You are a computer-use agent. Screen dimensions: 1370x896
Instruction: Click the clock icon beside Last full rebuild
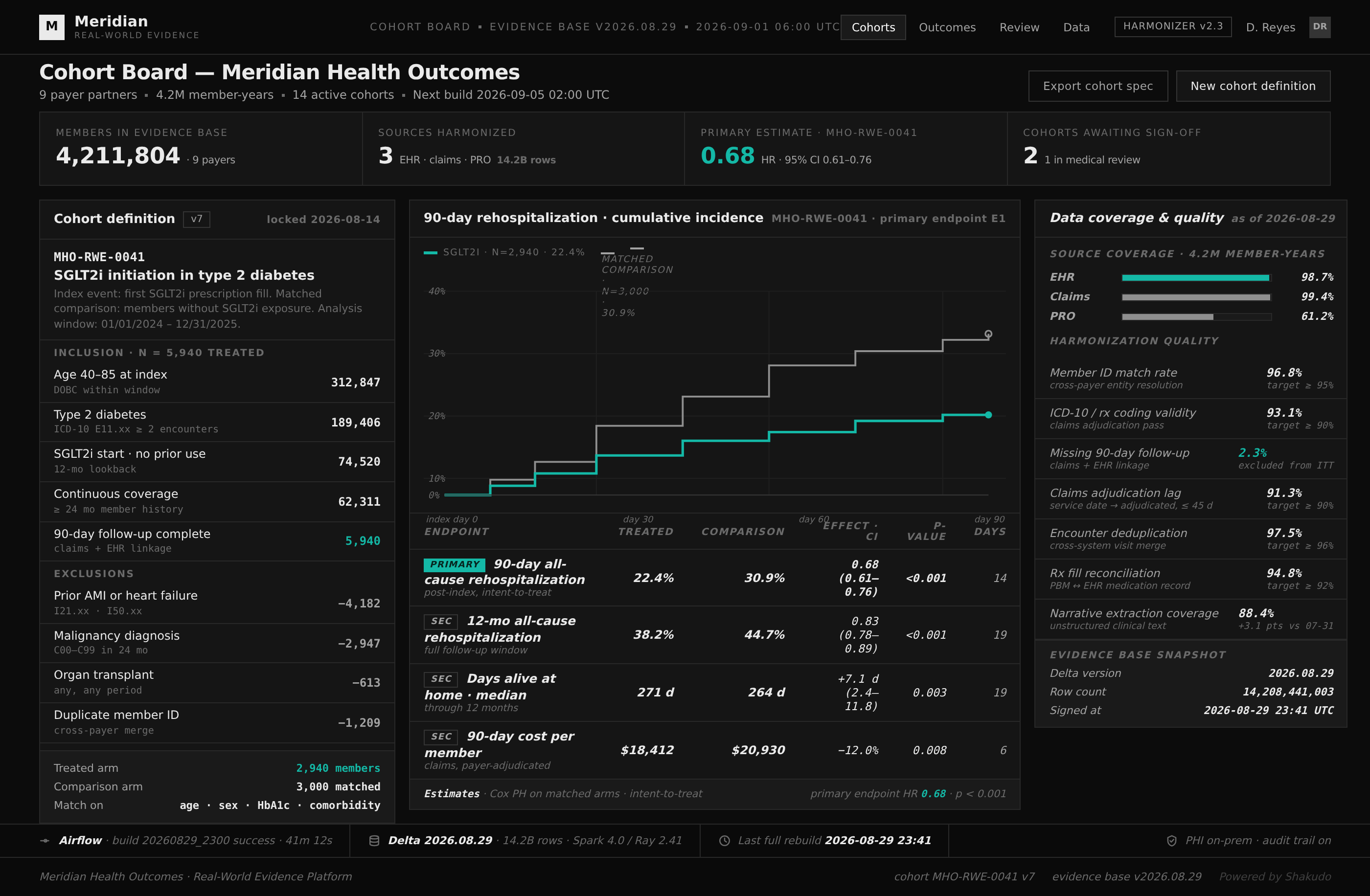[725, 841]
